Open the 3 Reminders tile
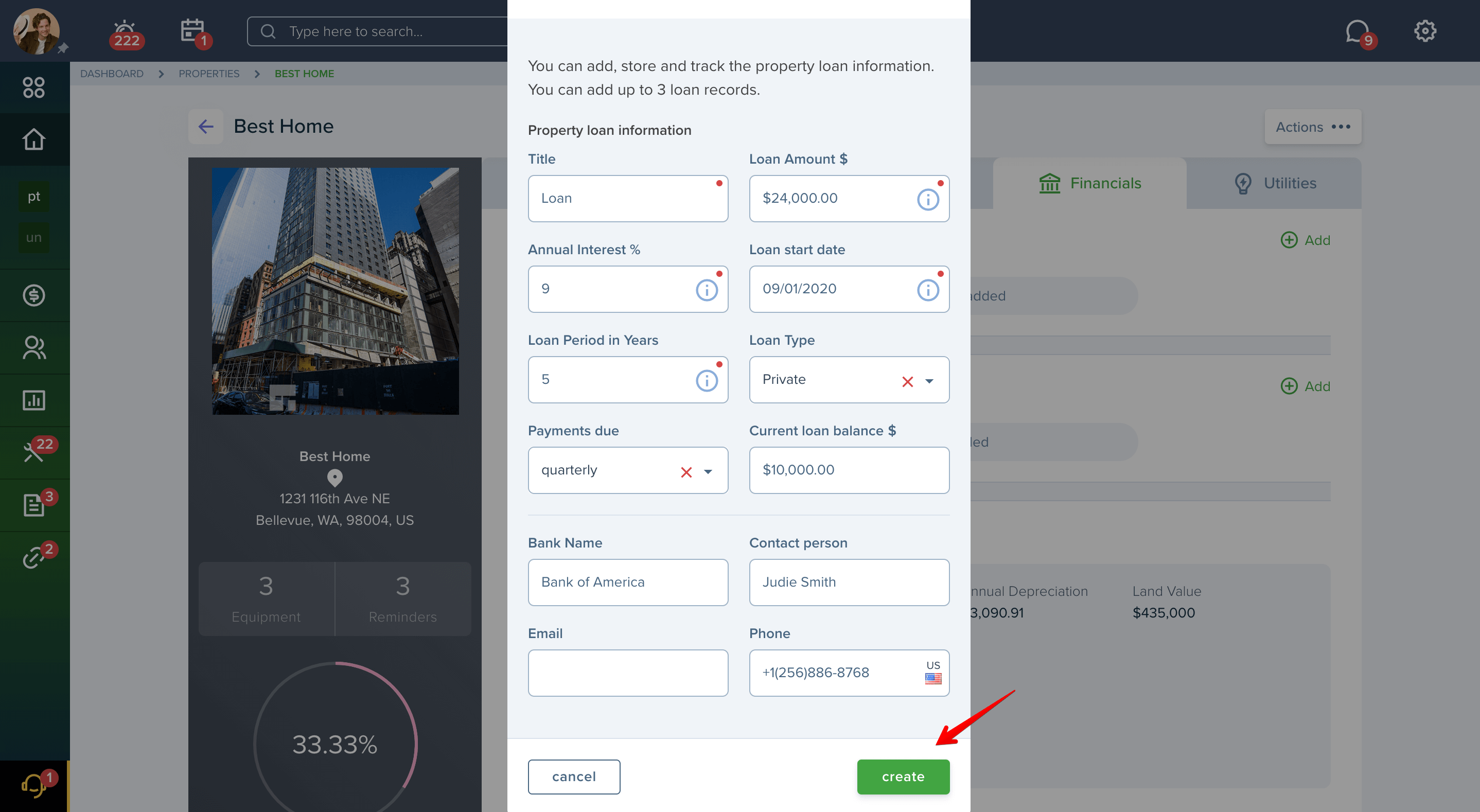1480x812 pixels. pos(402,599)
